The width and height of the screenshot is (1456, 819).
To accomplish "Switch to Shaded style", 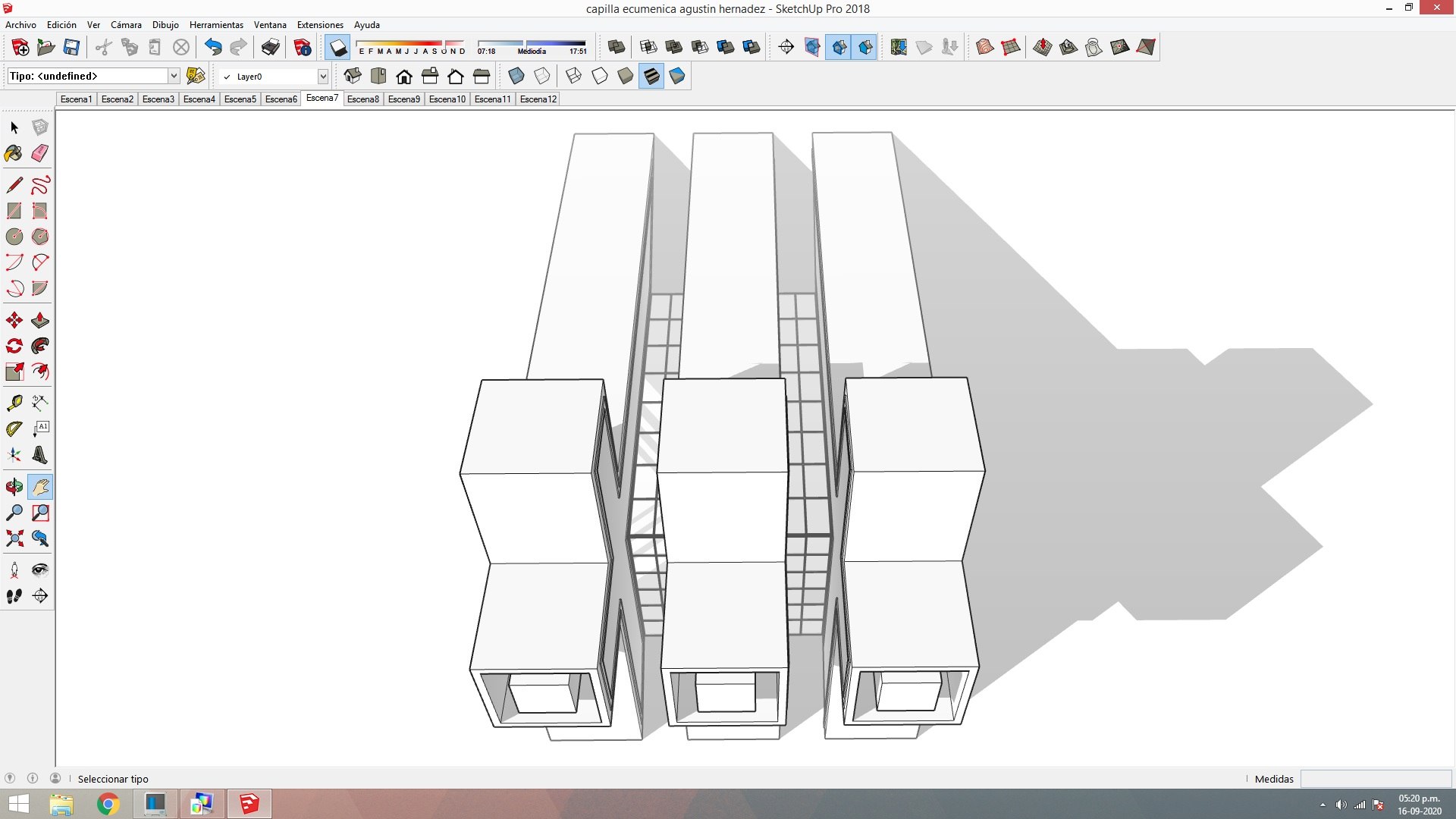I will pos(626,76).
